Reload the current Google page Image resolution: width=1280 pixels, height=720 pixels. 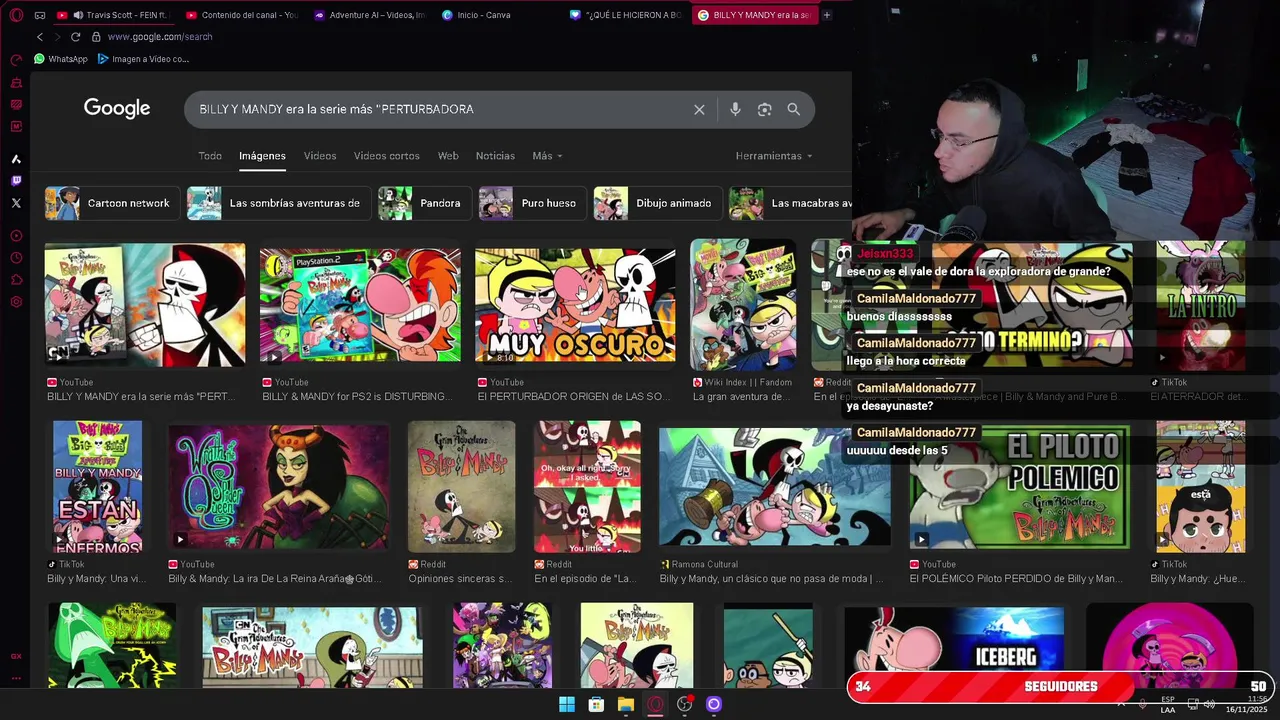[75, 37]
